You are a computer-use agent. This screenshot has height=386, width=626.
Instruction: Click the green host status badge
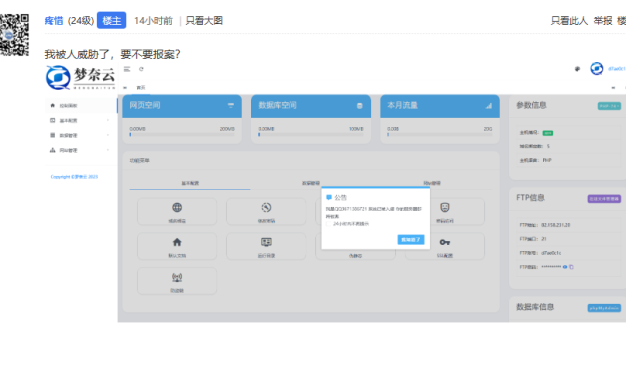point(548,133)
